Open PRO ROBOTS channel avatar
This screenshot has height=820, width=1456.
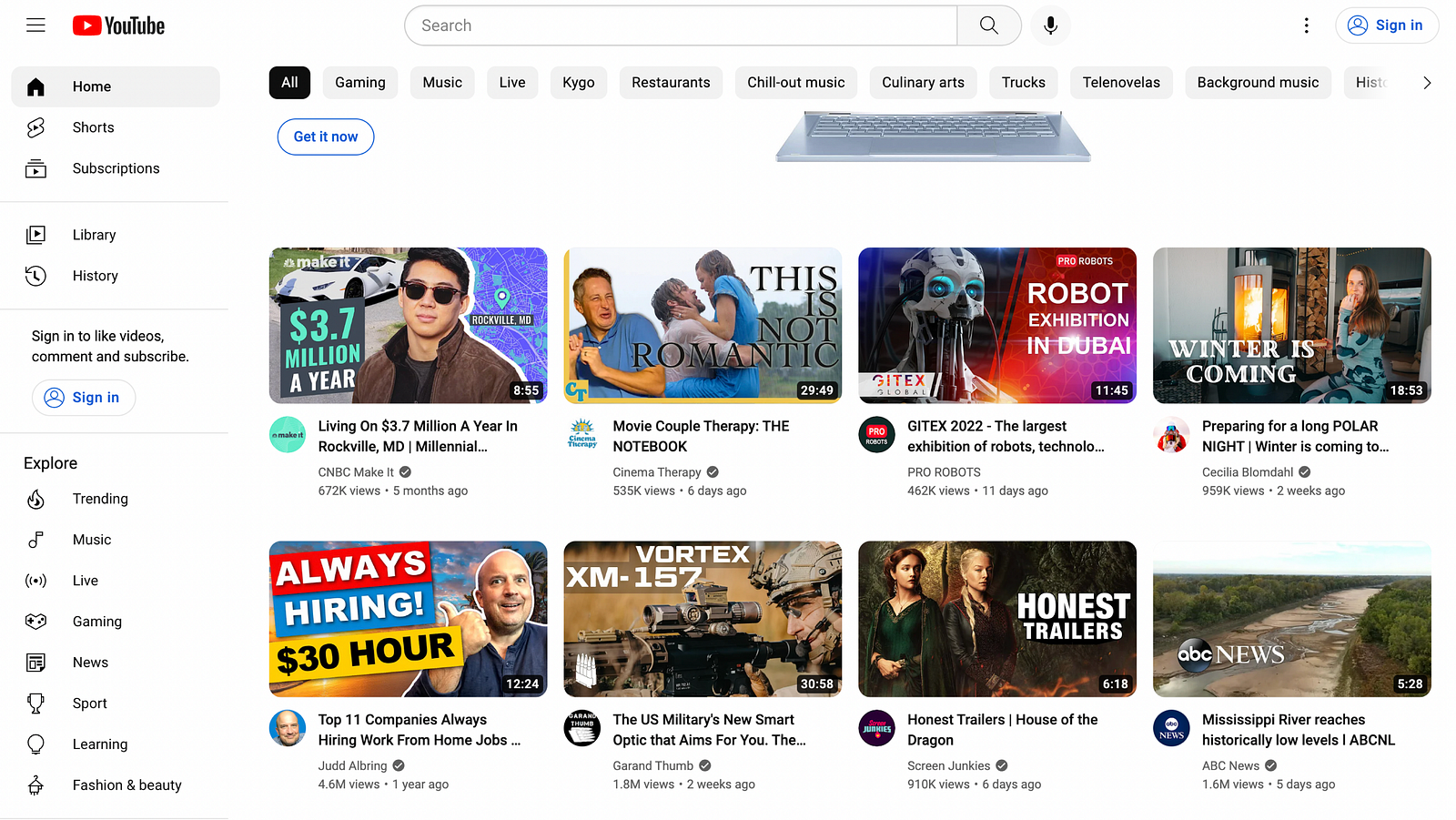(x=876, y=435)
